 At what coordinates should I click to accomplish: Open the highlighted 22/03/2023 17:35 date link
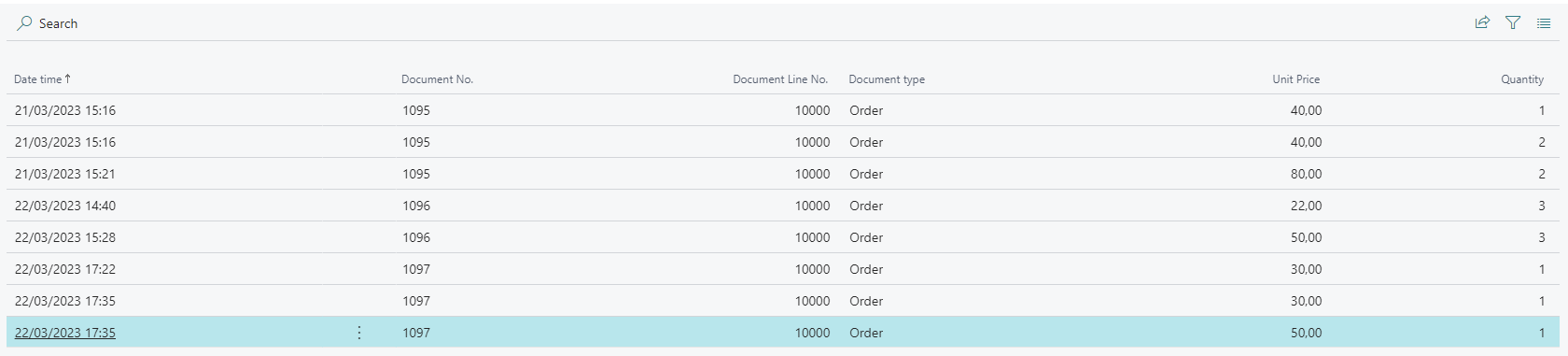pyautogui.click(x=65, y=333)
